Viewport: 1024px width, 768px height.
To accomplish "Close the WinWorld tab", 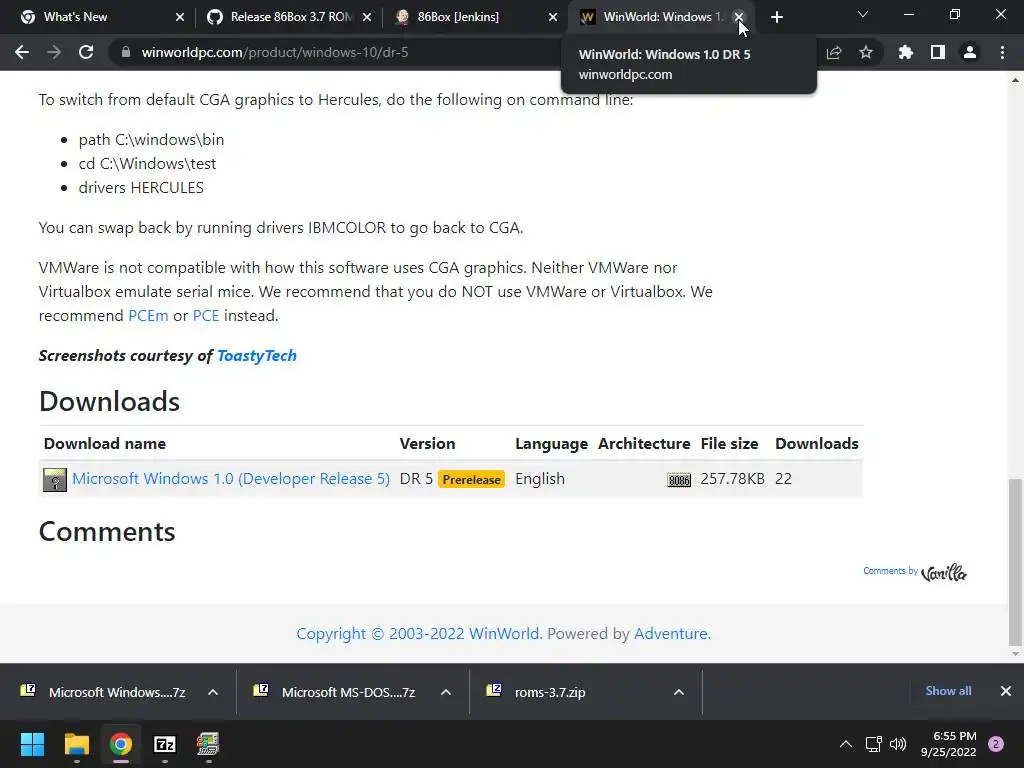I will [x=739, y=17].
